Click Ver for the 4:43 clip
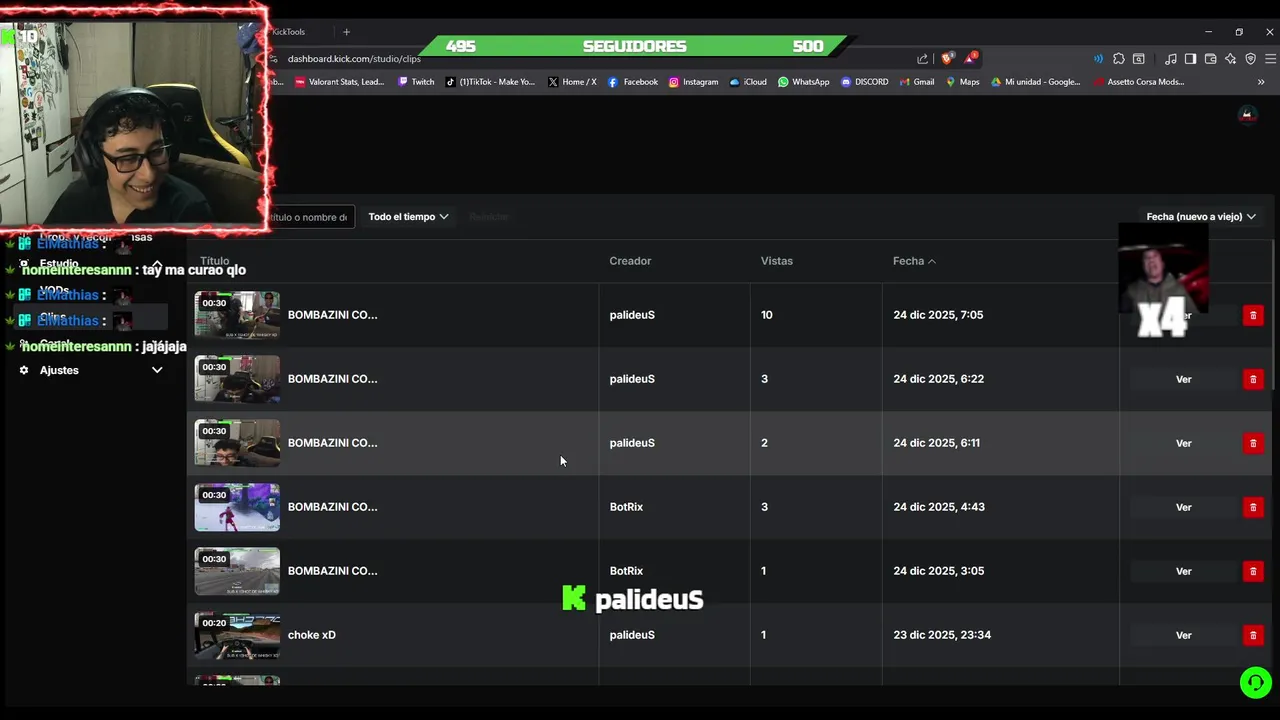The height and width of the screenshot is (720, 1280). (x=1183, y=507)
